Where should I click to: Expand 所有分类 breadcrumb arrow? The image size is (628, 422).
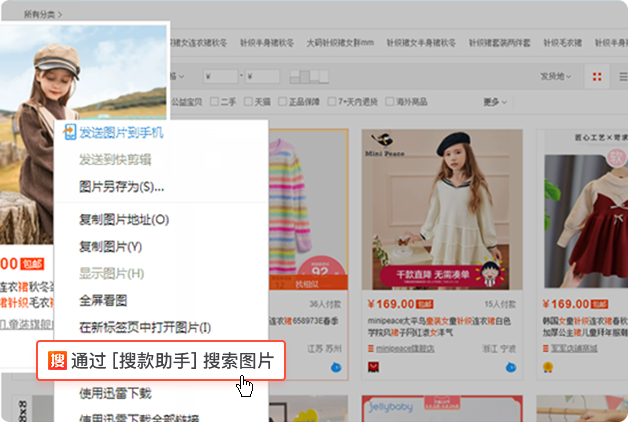(60, 15)
